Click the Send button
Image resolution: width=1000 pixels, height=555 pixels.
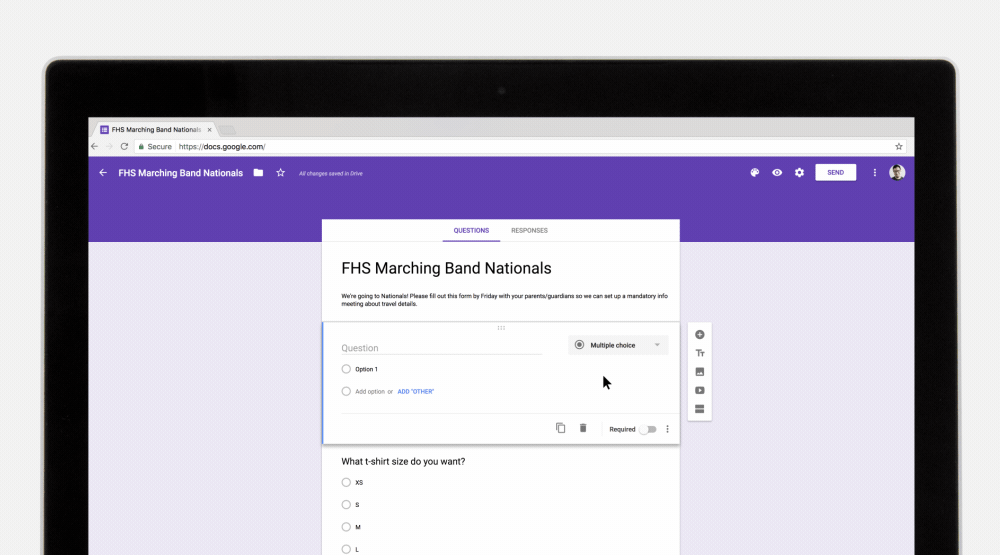835,173
